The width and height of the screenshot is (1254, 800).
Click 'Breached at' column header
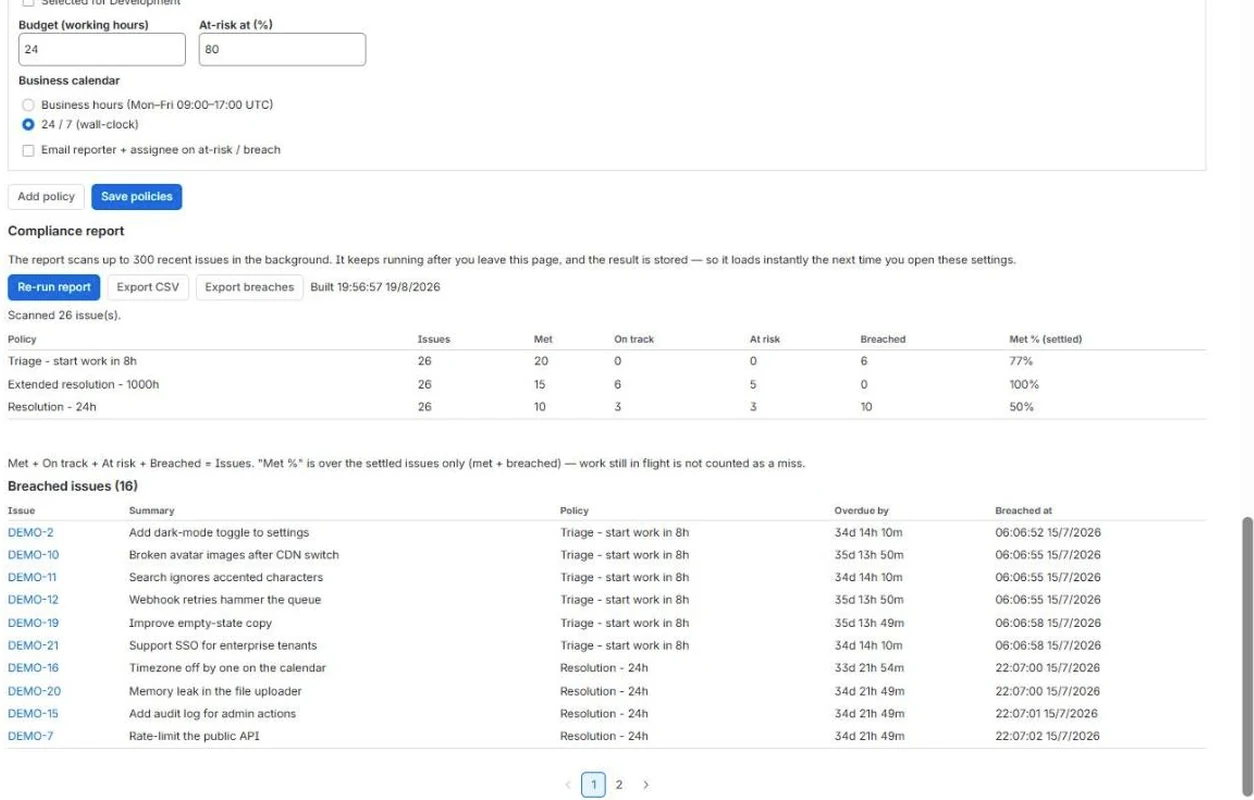(x=1023, y=511)
